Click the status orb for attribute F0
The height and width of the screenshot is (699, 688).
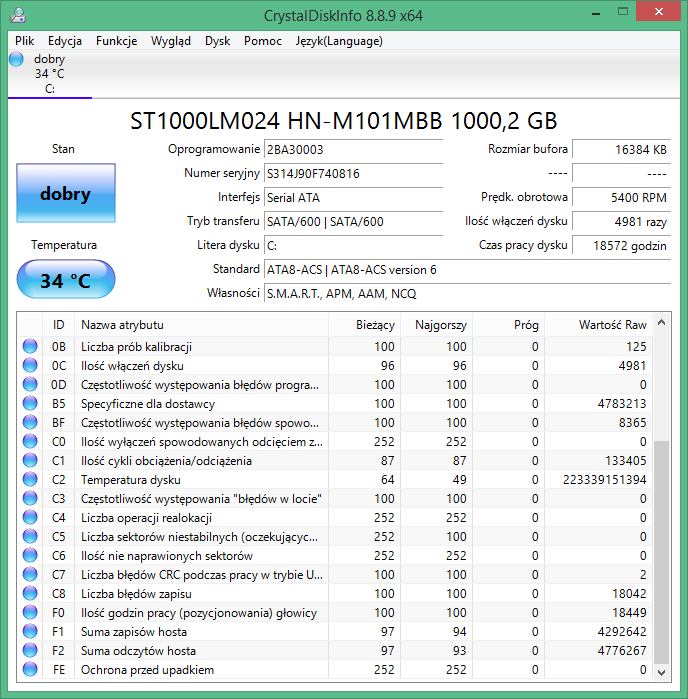[x=30, y=613]
